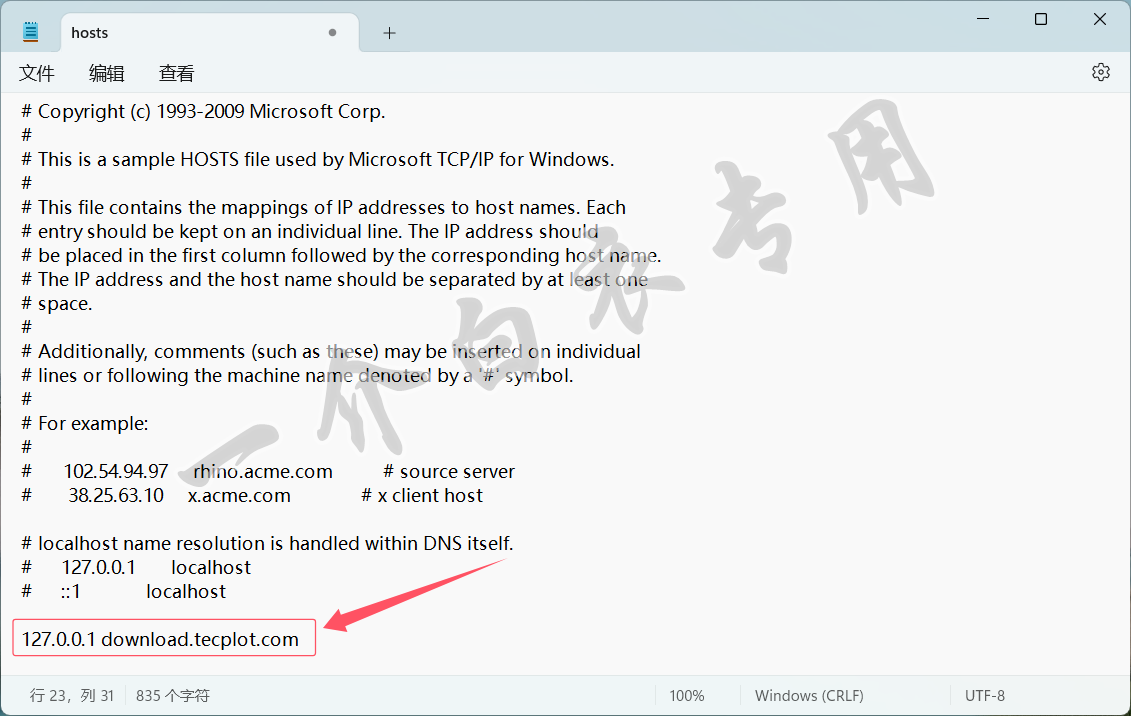This screenshot has height=716, width=1131.
Task: Click the line starting 'The IP address and the host name'
Action: (x=335, y=280)
